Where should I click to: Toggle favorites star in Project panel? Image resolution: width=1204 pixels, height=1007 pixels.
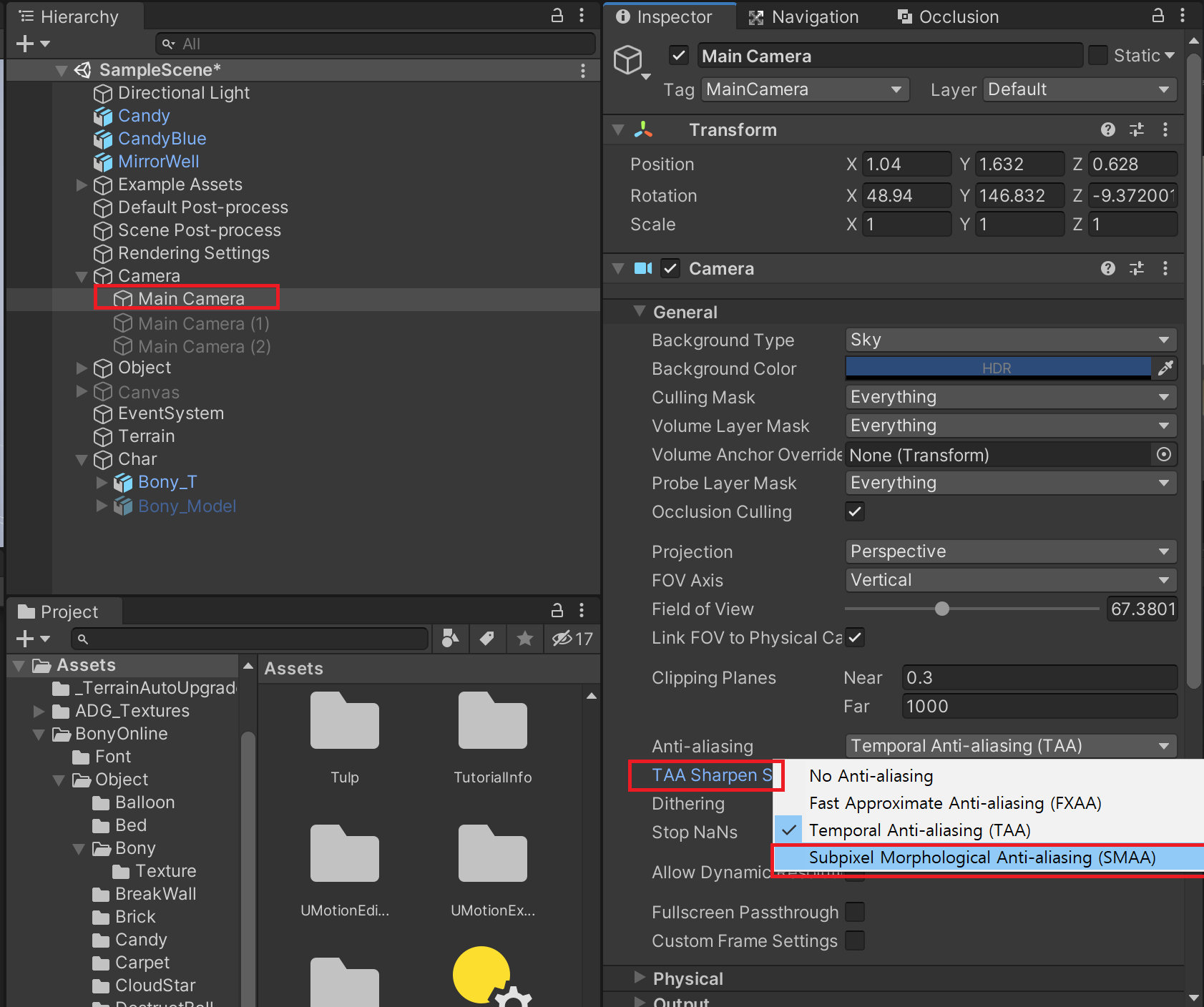click(525, 638)
